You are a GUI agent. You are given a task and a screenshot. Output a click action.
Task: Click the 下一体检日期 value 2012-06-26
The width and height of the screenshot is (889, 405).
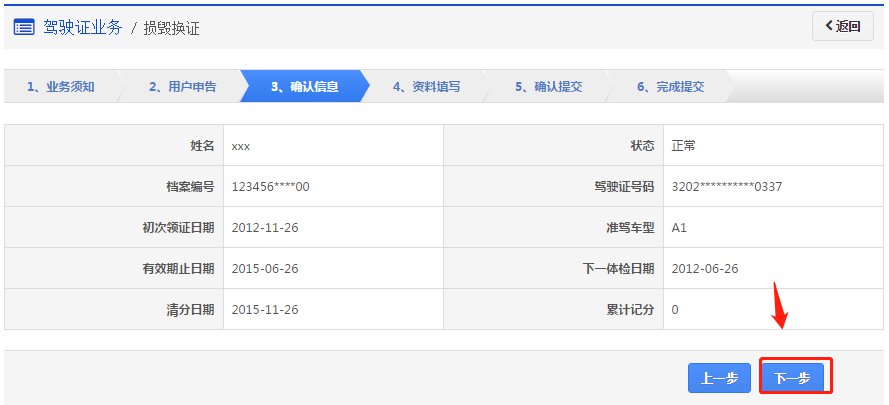click(x=704, y=269)
